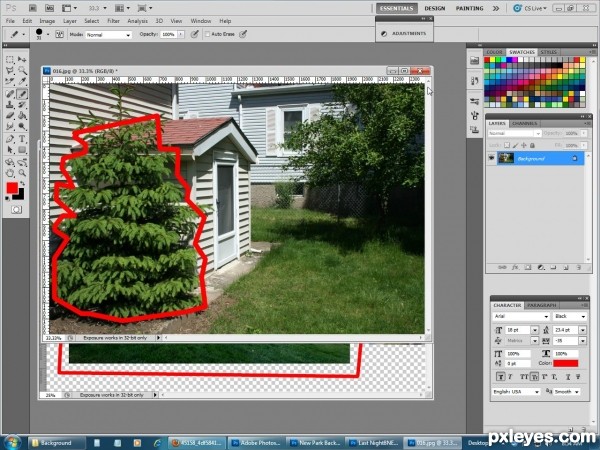Select the Eyedropper tool

[x=22, y=81]
